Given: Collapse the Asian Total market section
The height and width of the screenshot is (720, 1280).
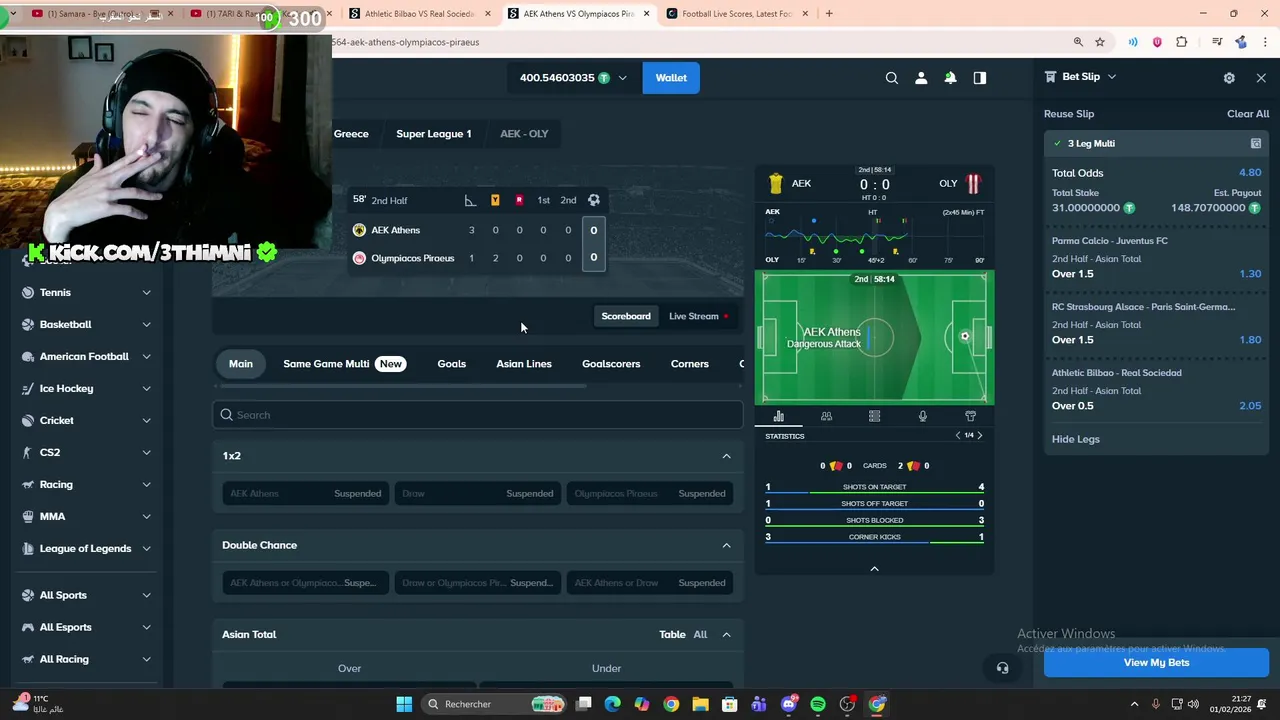Looking at the screenshot, I should (727, 634).
